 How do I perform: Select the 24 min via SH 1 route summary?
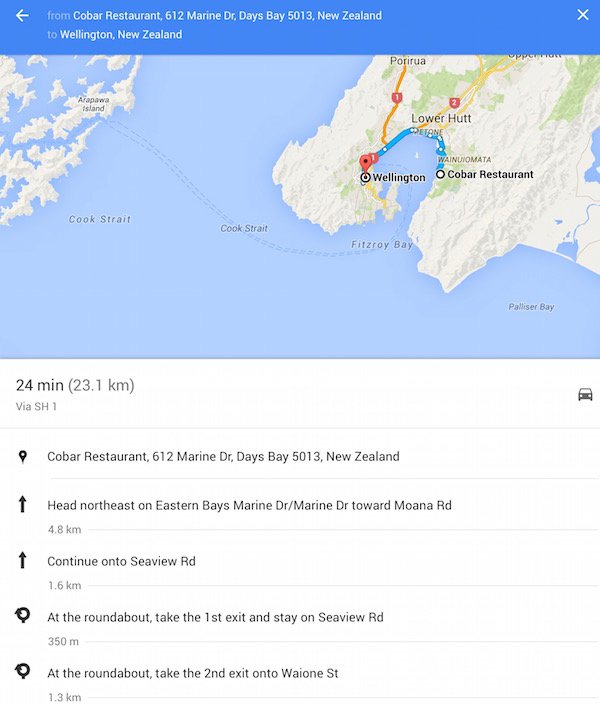point(300,394)
